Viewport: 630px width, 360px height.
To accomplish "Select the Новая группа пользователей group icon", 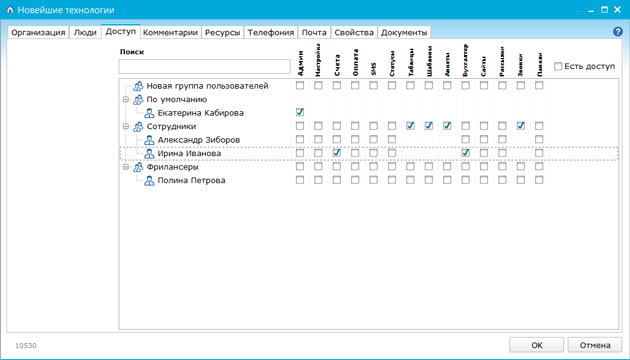I will click(138, 86).
